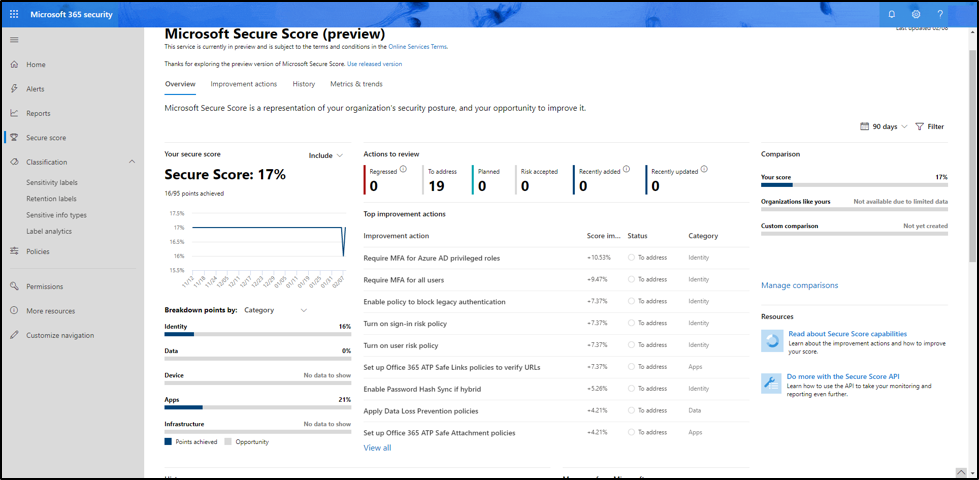
Task: Click Your score comparison bar
Action: click(x=854, y=185)
